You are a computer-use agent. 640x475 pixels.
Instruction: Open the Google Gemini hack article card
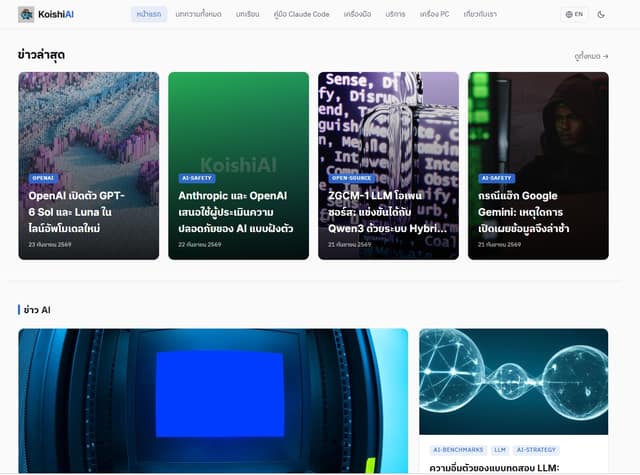click(x=538, y=166)
